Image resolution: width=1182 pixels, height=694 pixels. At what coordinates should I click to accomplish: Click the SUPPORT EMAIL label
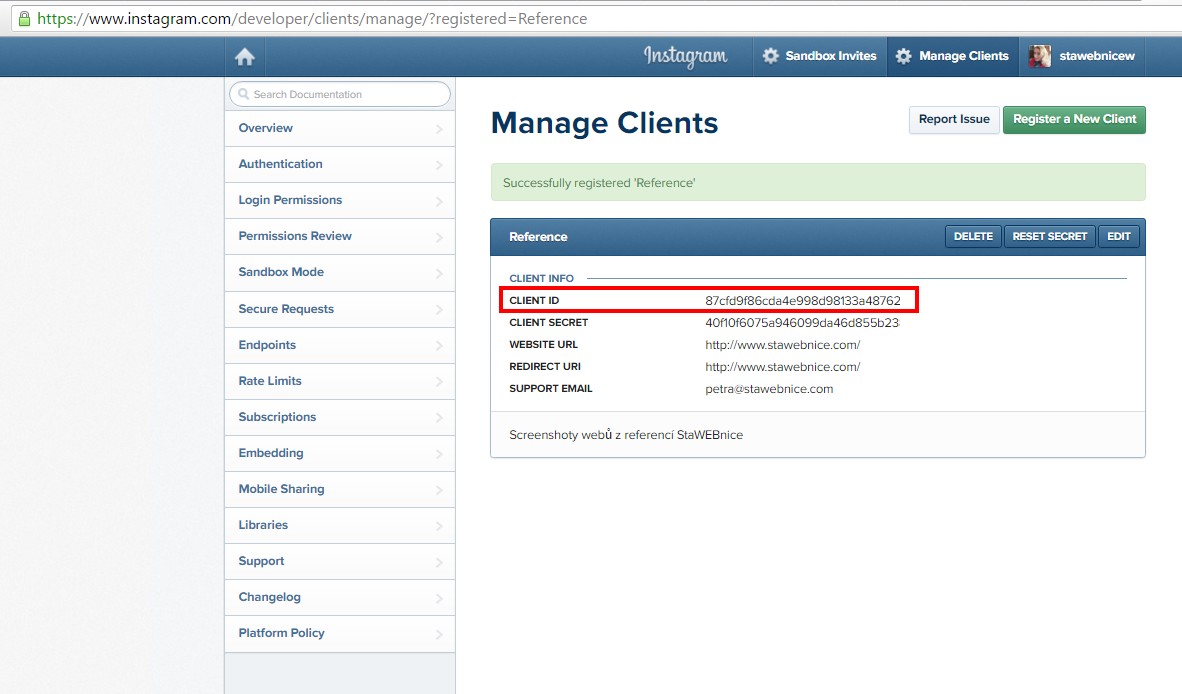pos(550,389)
